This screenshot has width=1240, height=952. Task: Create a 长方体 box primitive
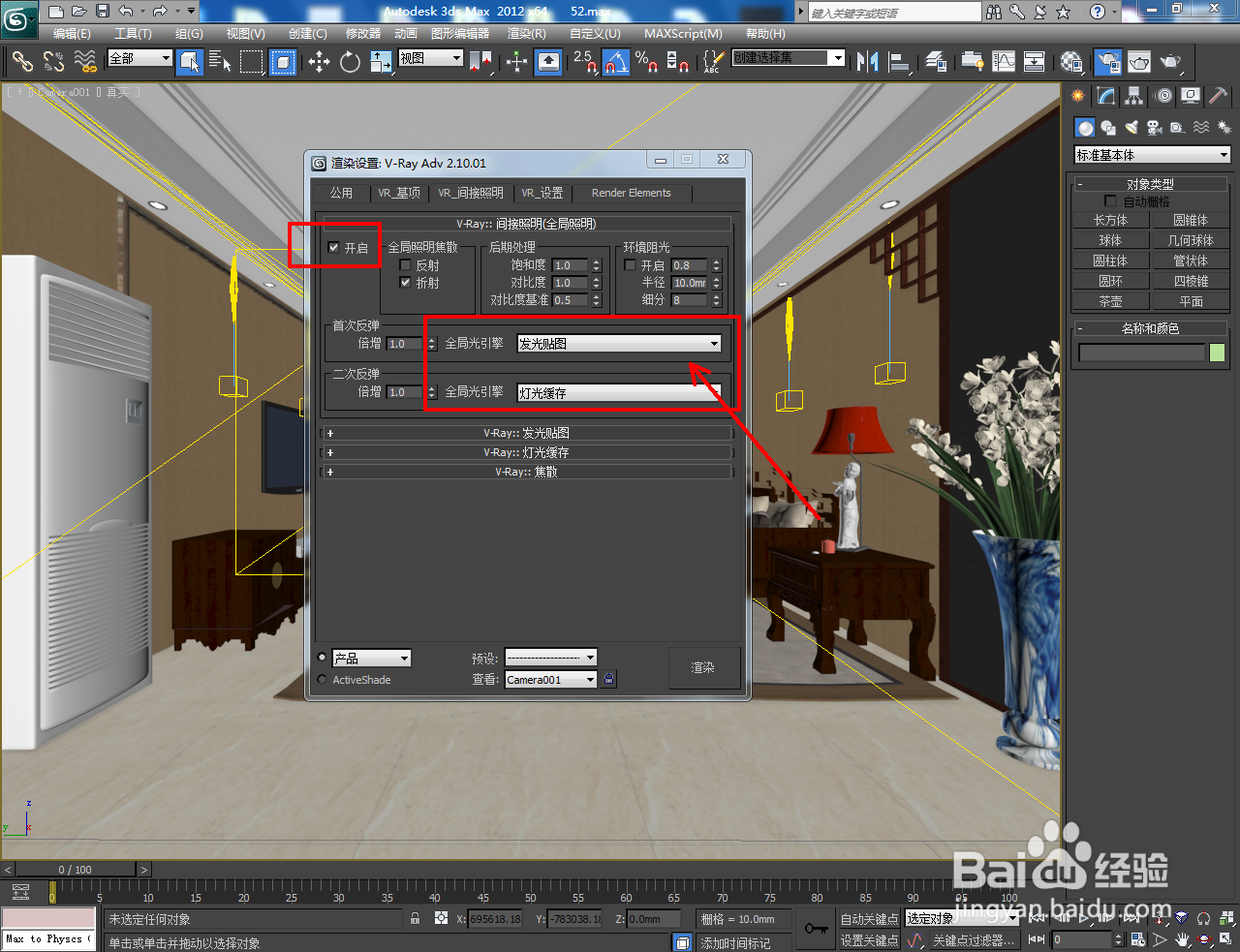coord(1110,220)
